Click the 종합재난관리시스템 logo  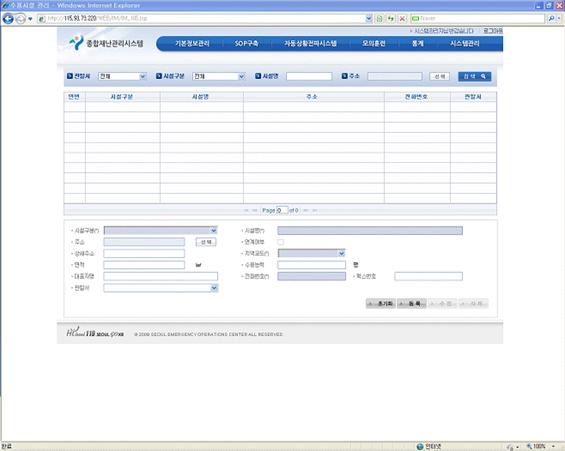[106, 43]
